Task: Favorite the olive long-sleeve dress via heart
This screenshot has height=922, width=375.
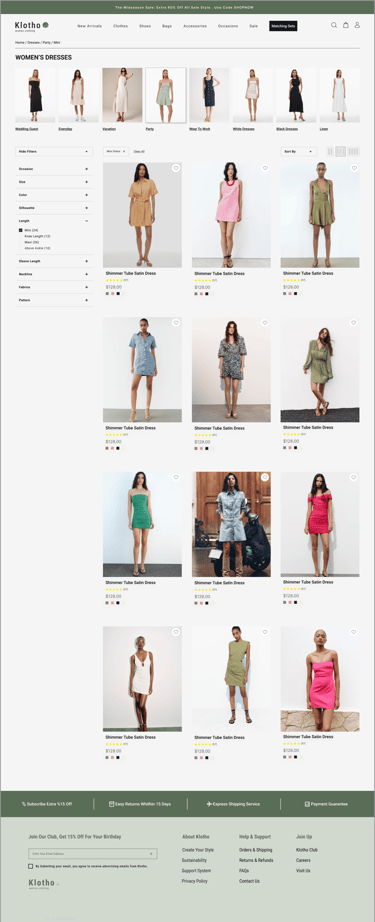Action: pyautogui.click(x=354, y=323)
